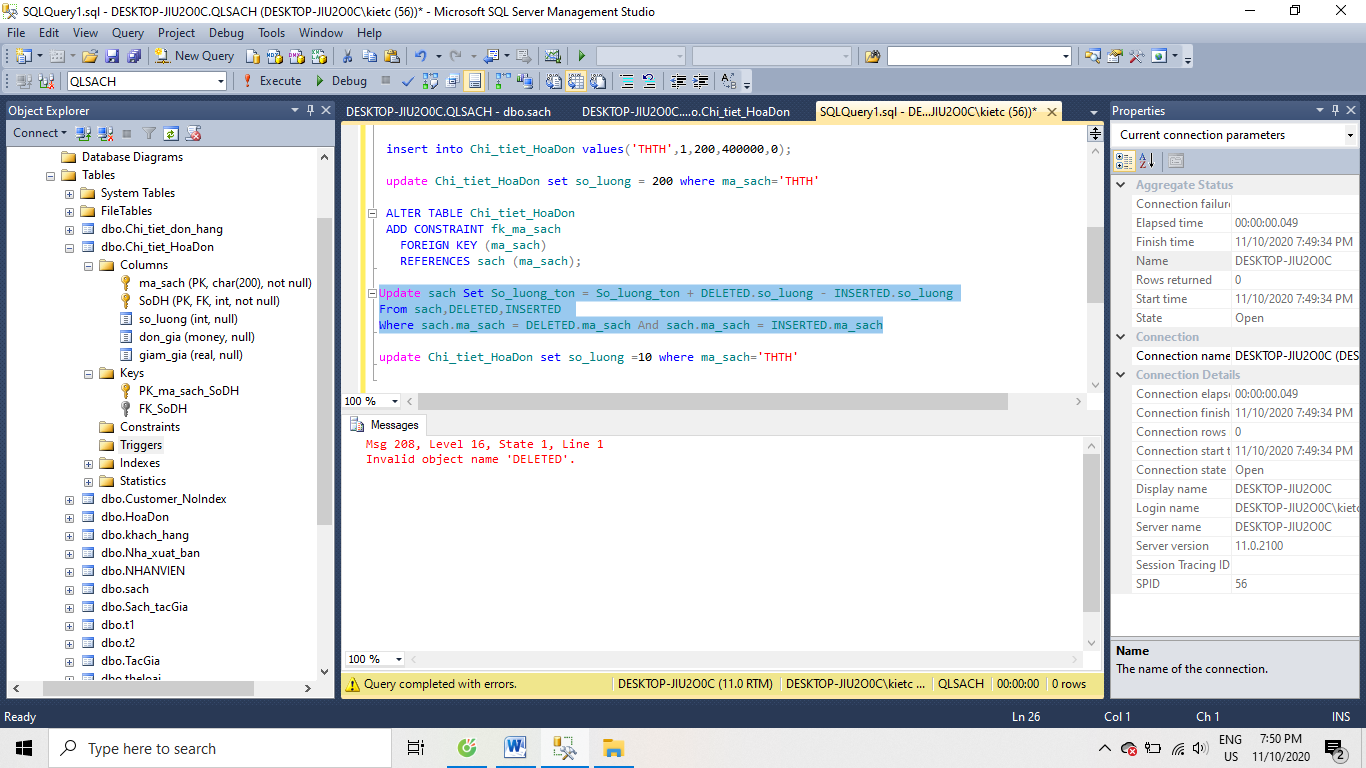This screenshot has width=1366, height=768.
Task: Click the Cut scissors icon
Action: [347, 56]
